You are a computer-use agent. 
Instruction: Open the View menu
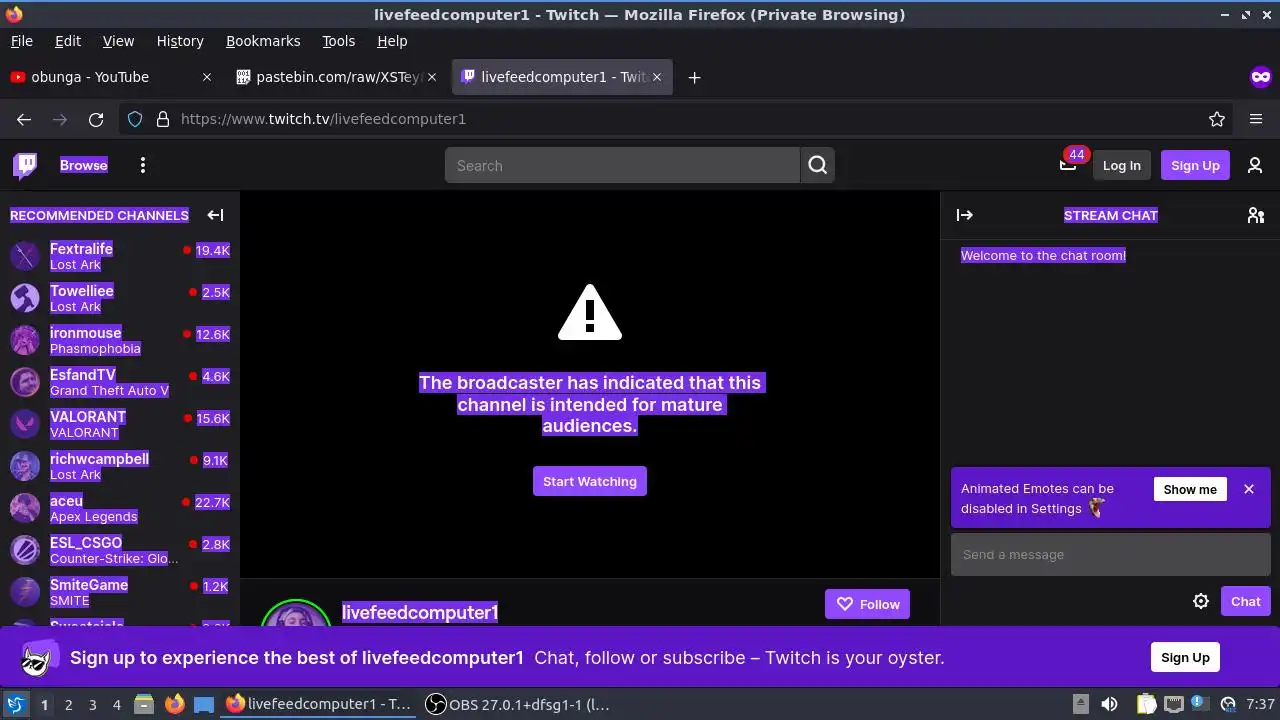[x=118, y=41]
